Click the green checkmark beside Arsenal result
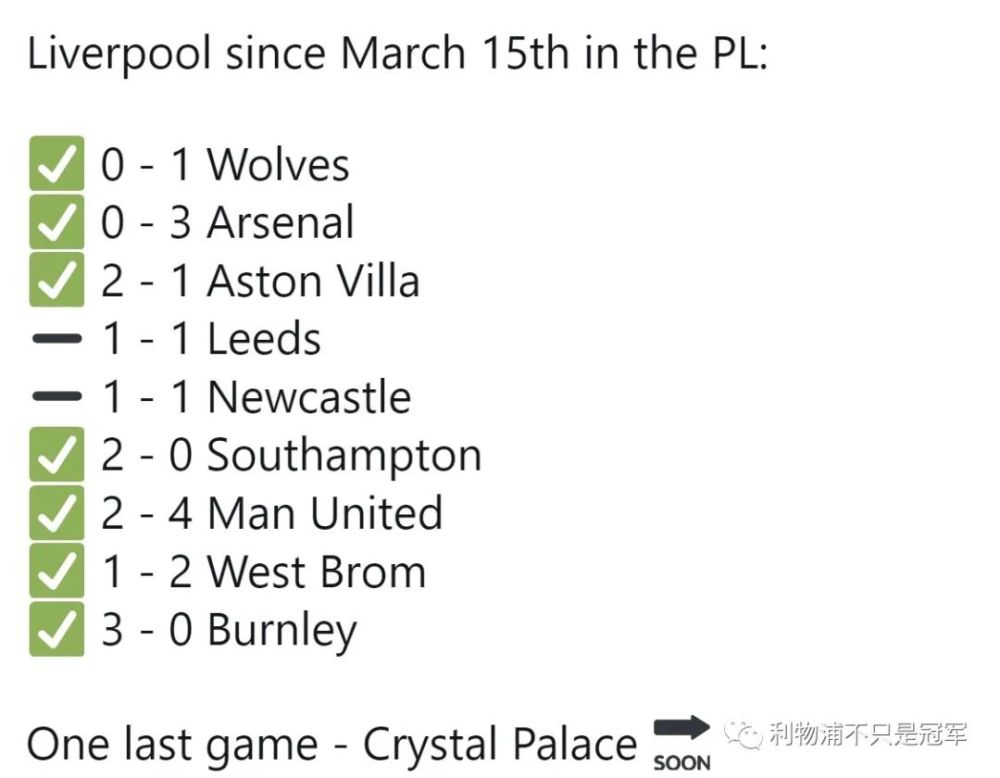Image resolution: width=1000 pixels, height=778 pixels. [57, 222]
